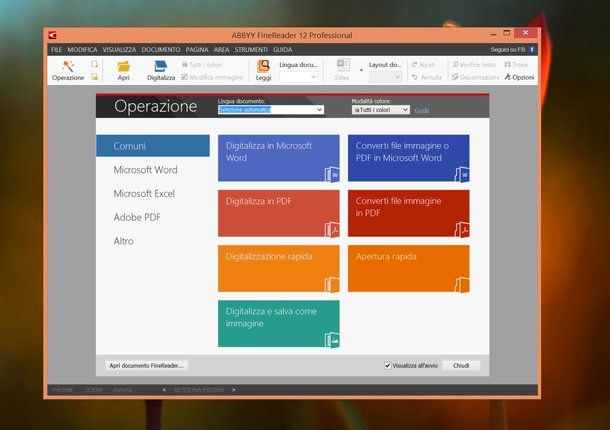Viewport: 610px width, 430px height.
Task: Click the Digitalizzazione rapida tile label
Action: point(269,256)
